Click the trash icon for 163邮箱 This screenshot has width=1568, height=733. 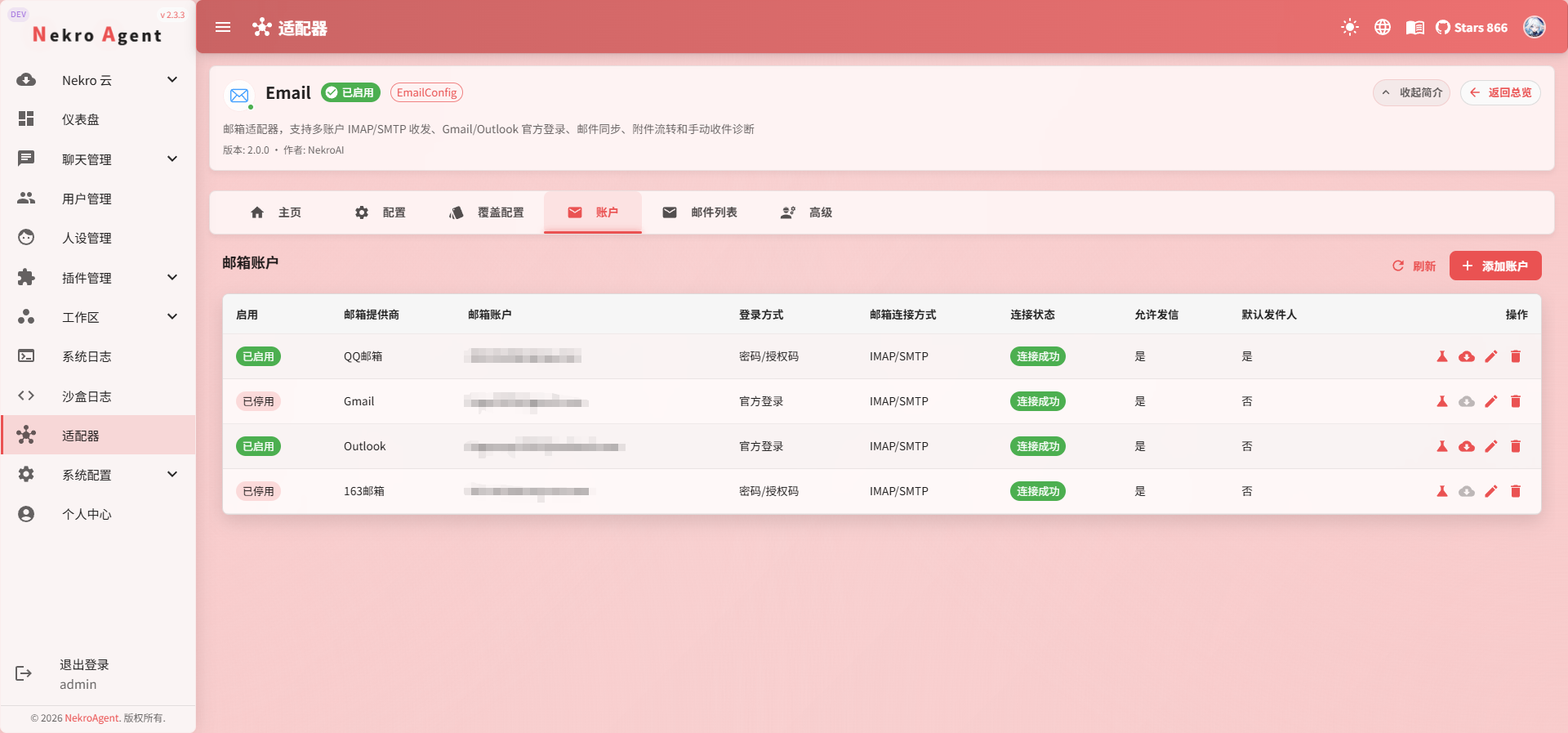(1516, 491)
